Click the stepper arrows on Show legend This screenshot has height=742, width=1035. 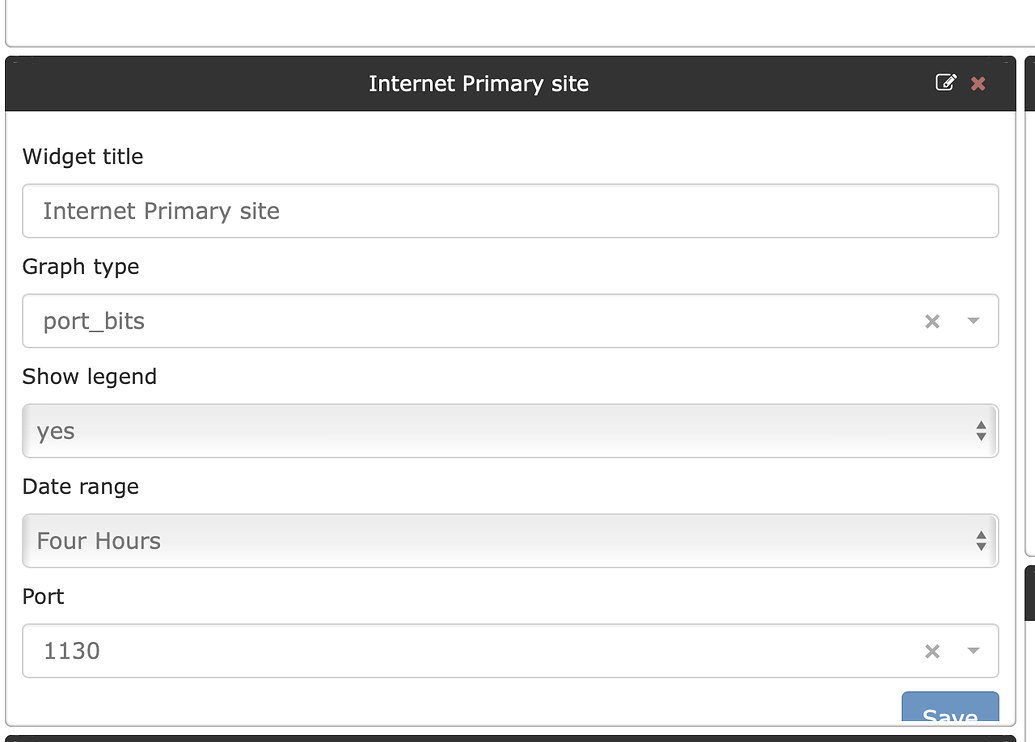point(983,431)
